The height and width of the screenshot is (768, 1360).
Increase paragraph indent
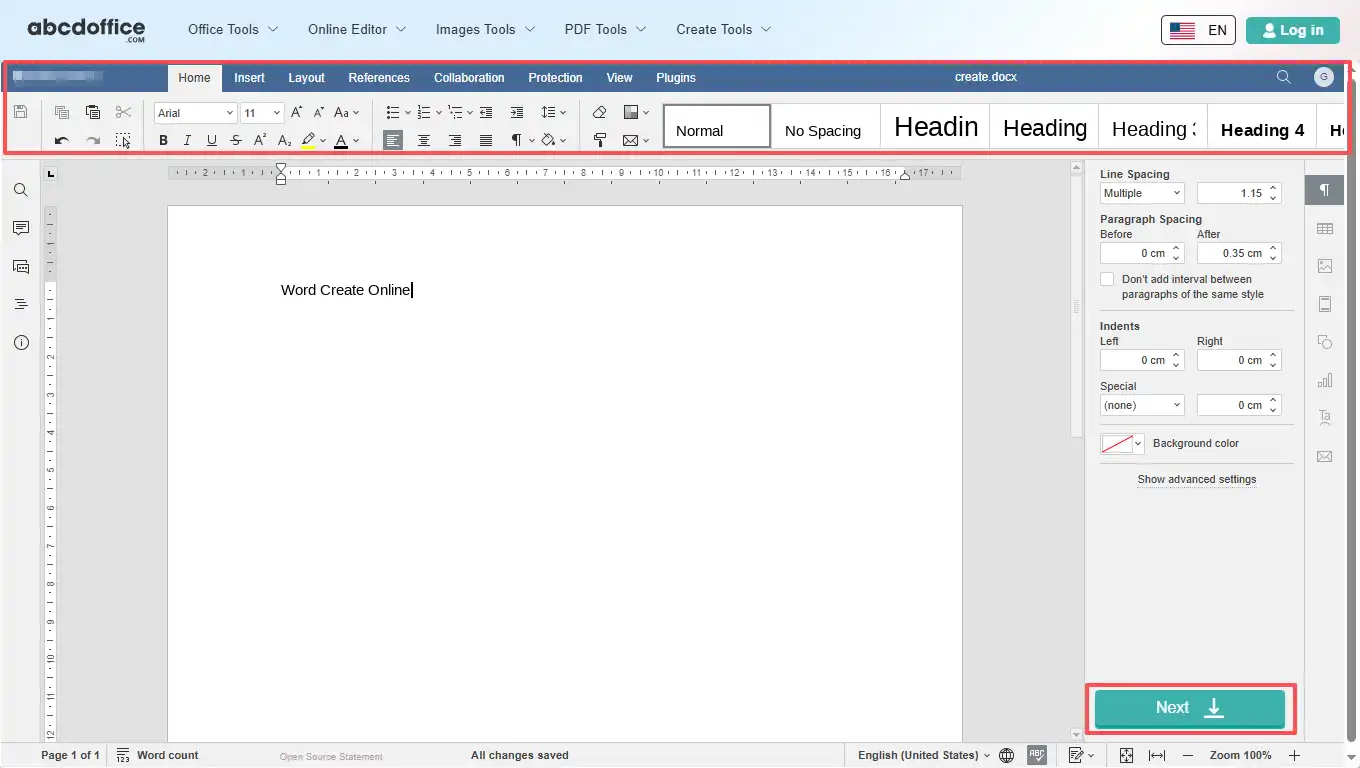pos(517,112)
